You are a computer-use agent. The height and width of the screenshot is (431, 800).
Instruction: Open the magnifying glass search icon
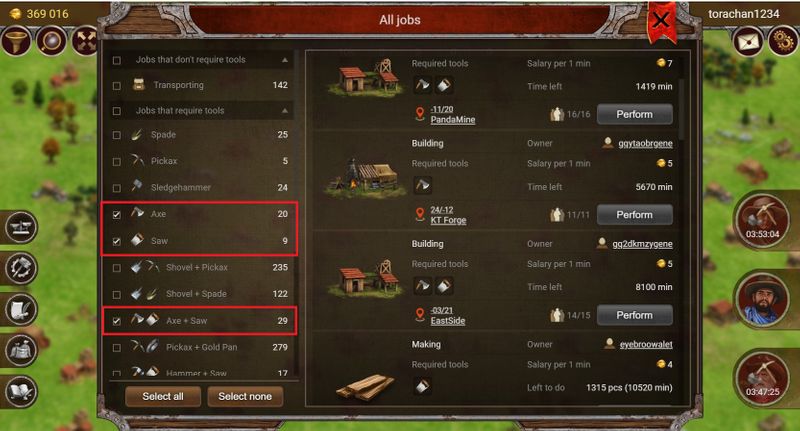click(x=52, y=41)
